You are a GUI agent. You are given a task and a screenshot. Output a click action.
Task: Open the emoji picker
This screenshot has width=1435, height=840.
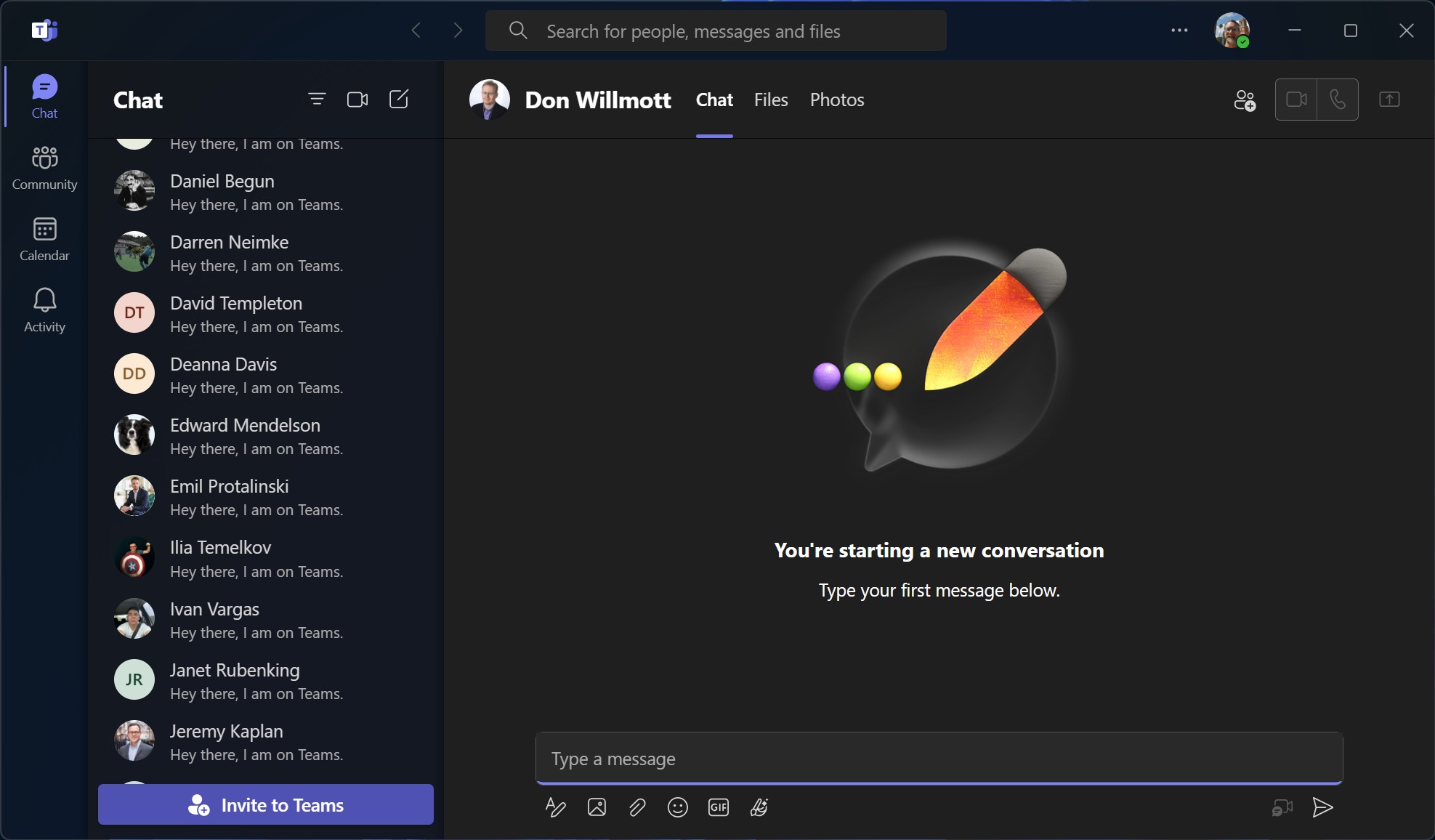coord(677,807)
